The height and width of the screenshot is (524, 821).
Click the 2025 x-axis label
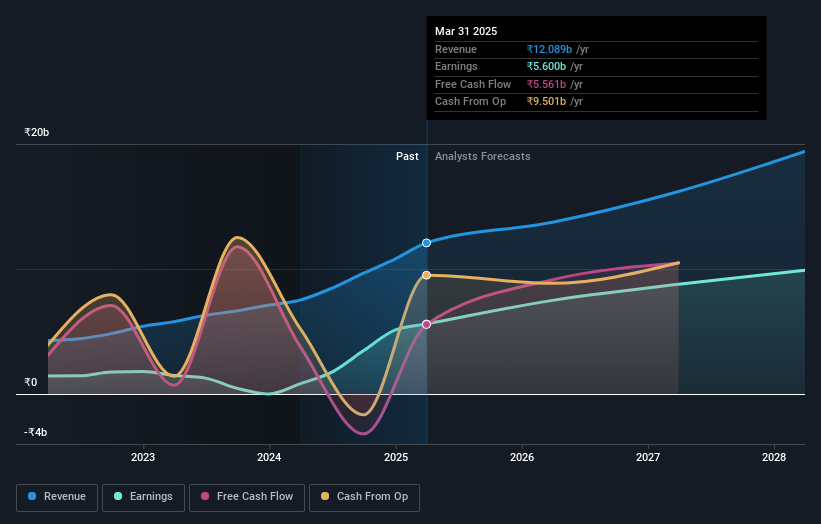pos(396,458)
